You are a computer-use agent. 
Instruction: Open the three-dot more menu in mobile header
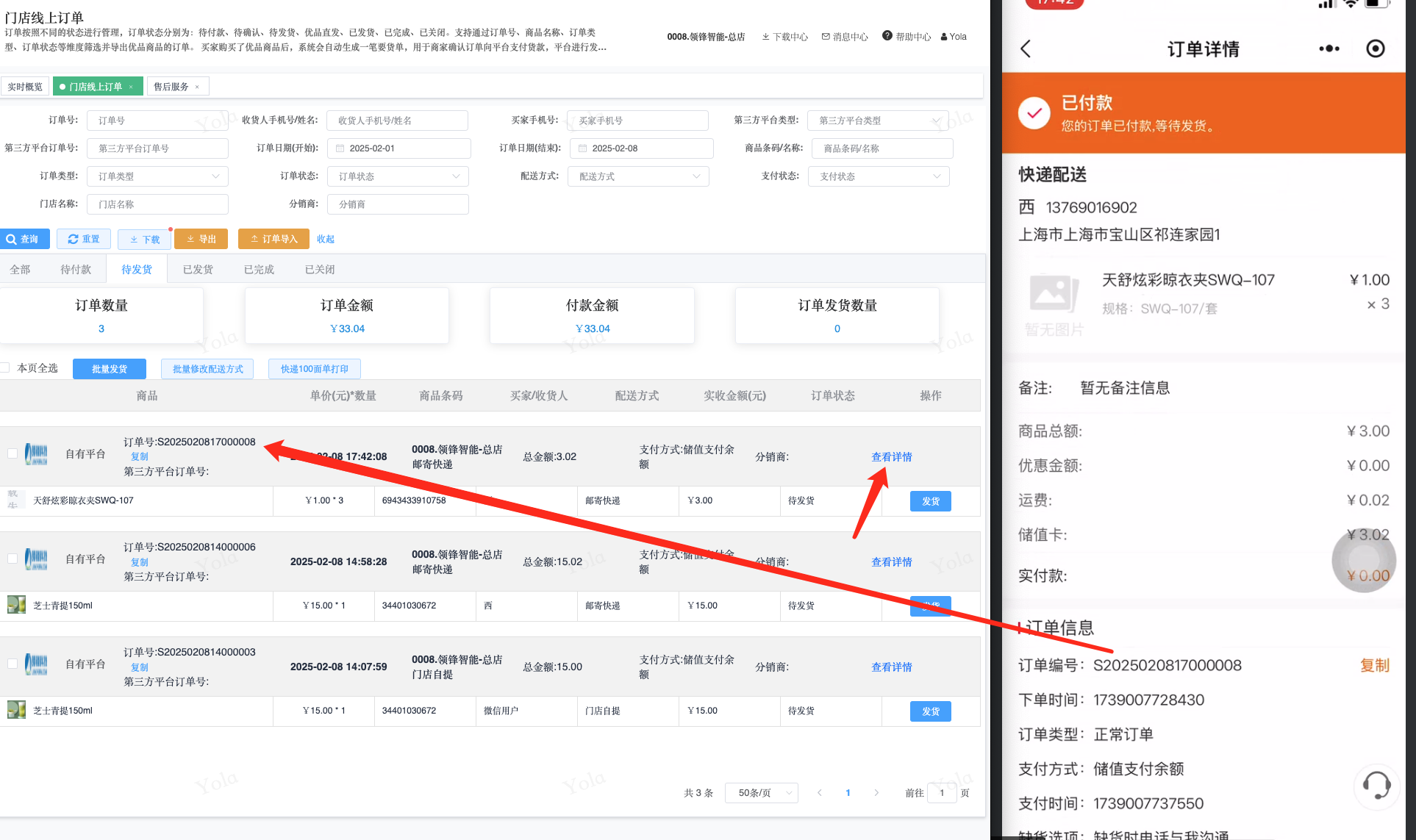(x=1329, y=49)
